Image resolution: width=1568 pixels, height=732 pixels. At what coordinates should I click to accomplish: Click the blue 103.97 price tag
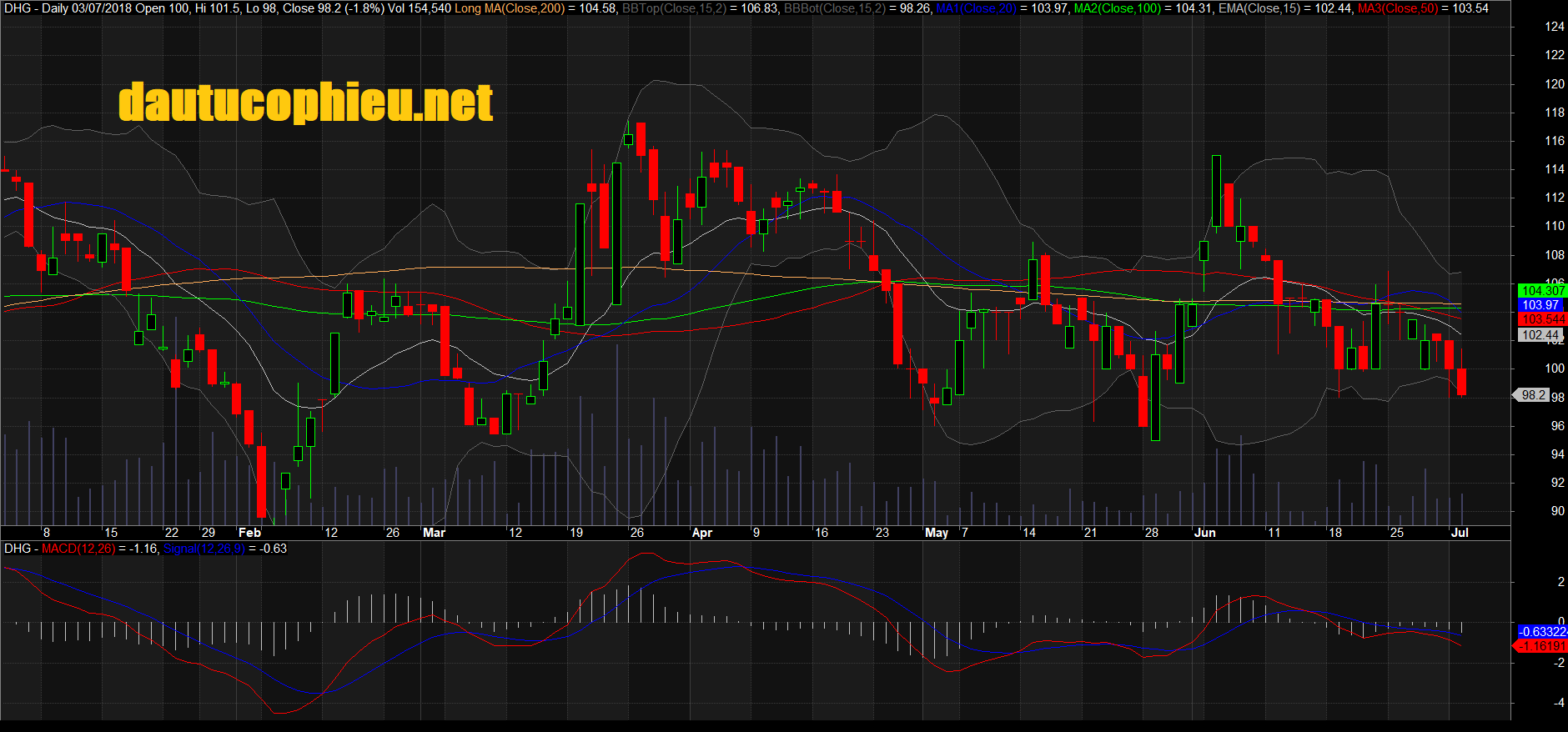(x=1540, y=305)
